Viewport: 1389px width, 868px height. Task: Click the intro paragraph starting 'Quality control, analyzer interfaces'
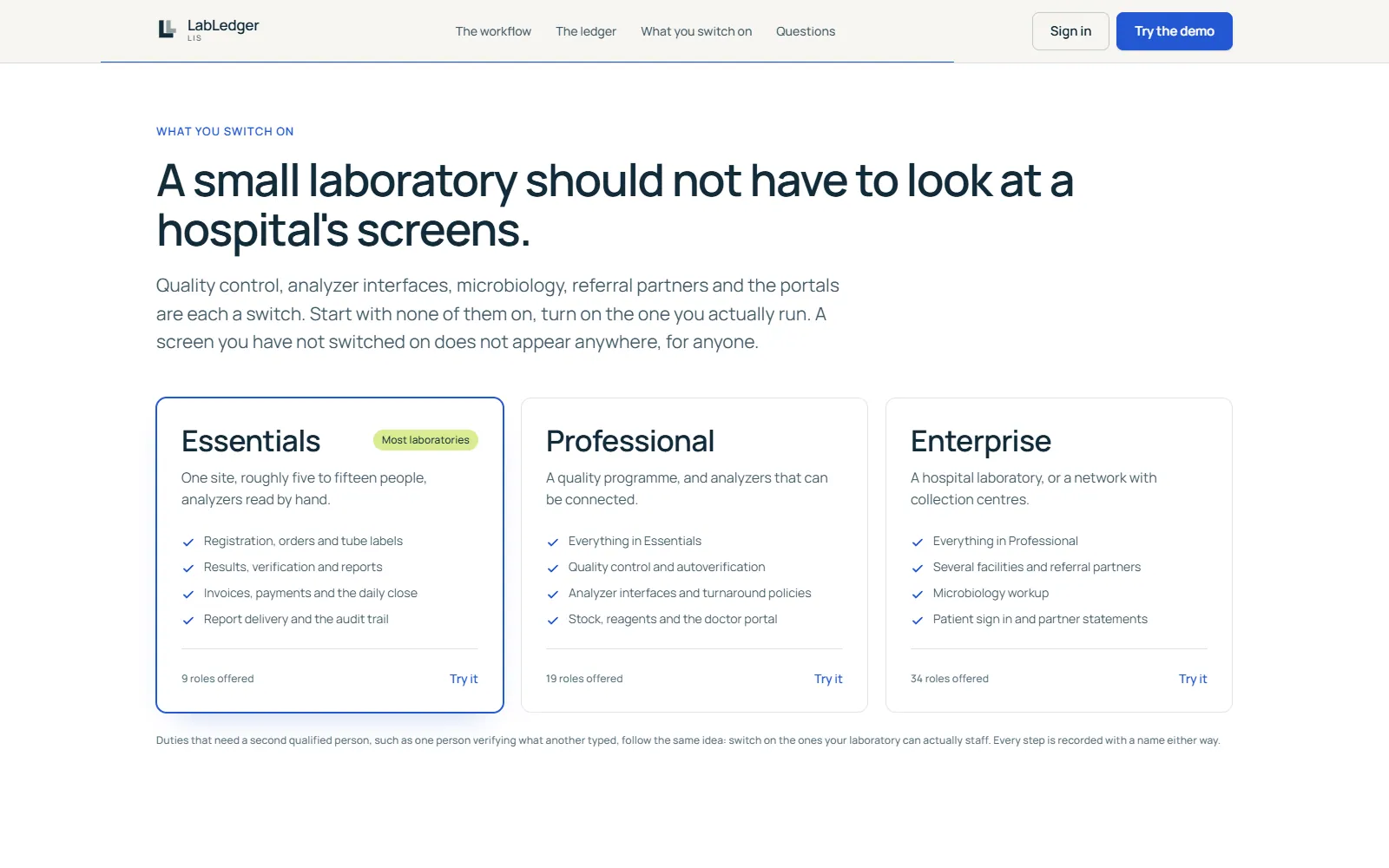point(497,313)
